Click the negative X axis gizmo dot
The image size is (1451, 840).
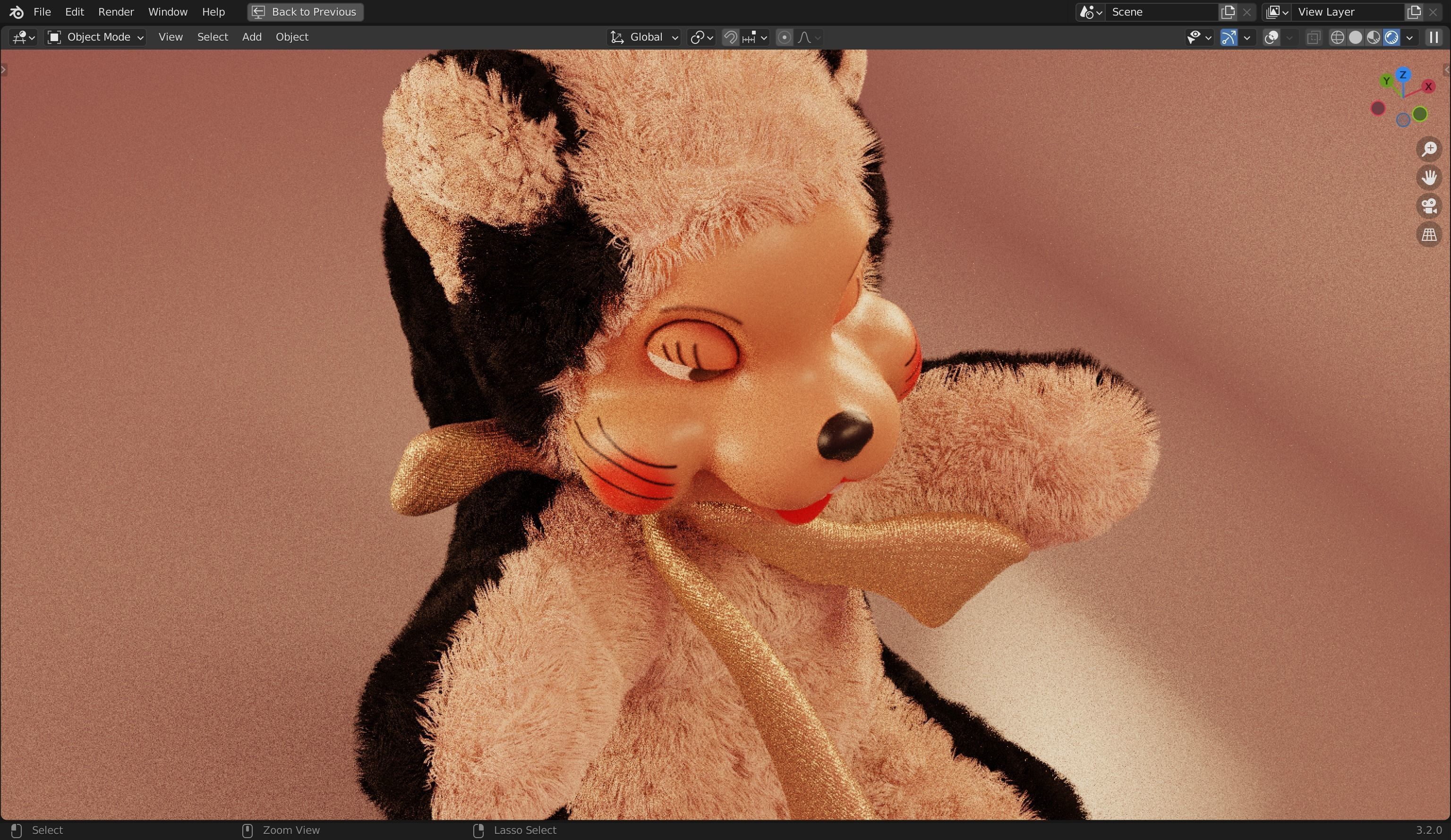pyautogui.click(x=1378, y=108)
